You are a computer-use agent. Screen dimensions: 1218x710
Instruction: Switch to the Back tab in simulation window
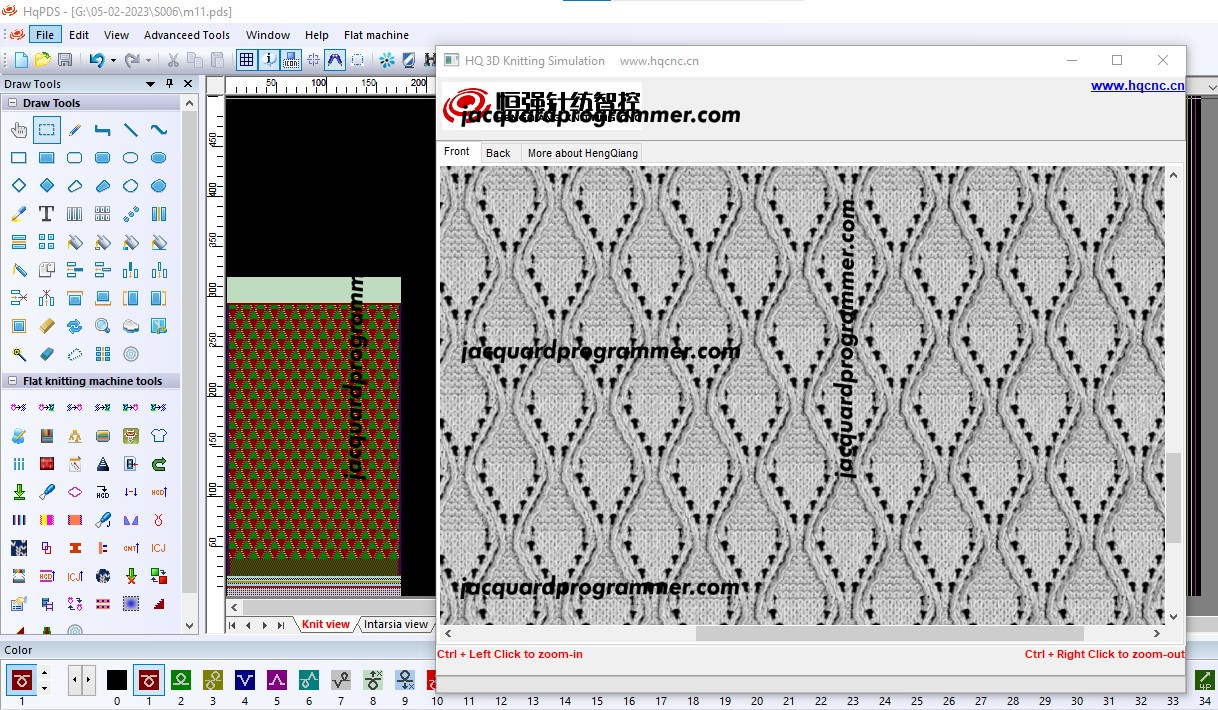coord(498,153)
